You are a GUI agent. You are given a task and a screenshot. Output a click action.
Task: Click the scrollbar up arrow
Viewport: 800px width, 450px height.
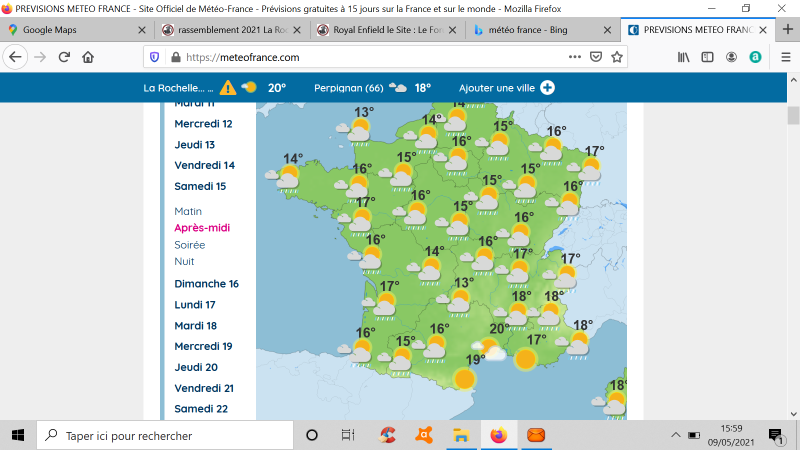(x=793, y=80)
